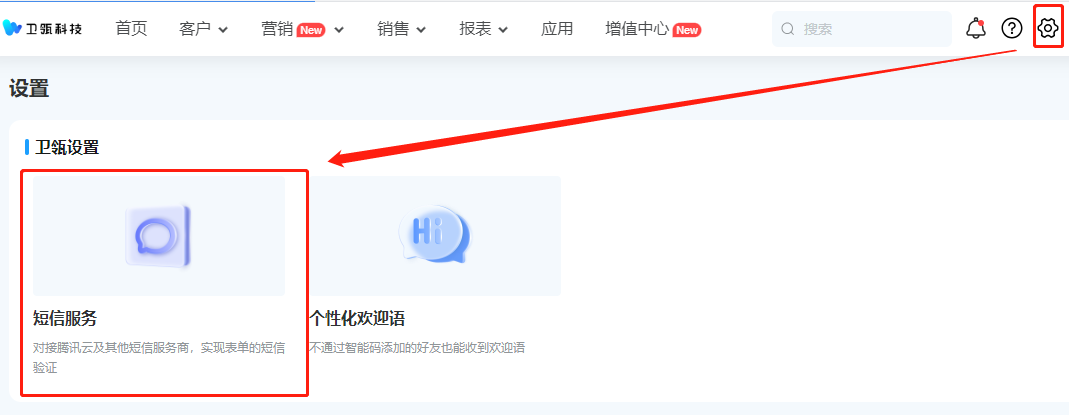Go to the 首页 menu item
1069x415 pixels.
131,29
